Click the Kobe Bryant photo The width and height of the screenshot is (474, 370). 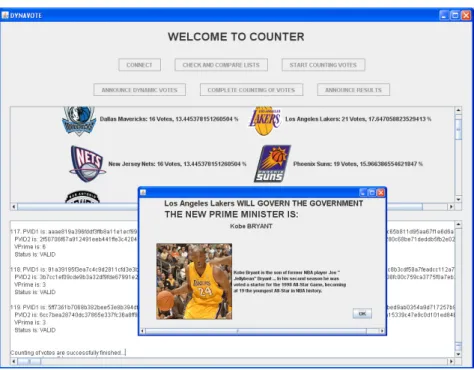tap(194, 281)
